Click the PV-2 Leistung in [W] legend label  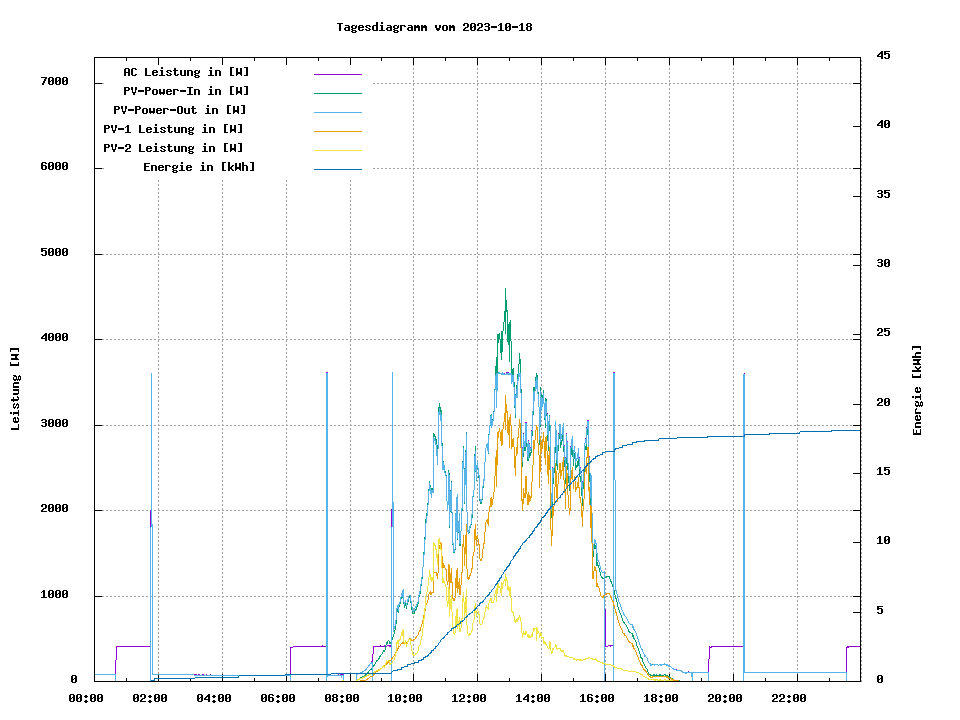tap(173, 148)
